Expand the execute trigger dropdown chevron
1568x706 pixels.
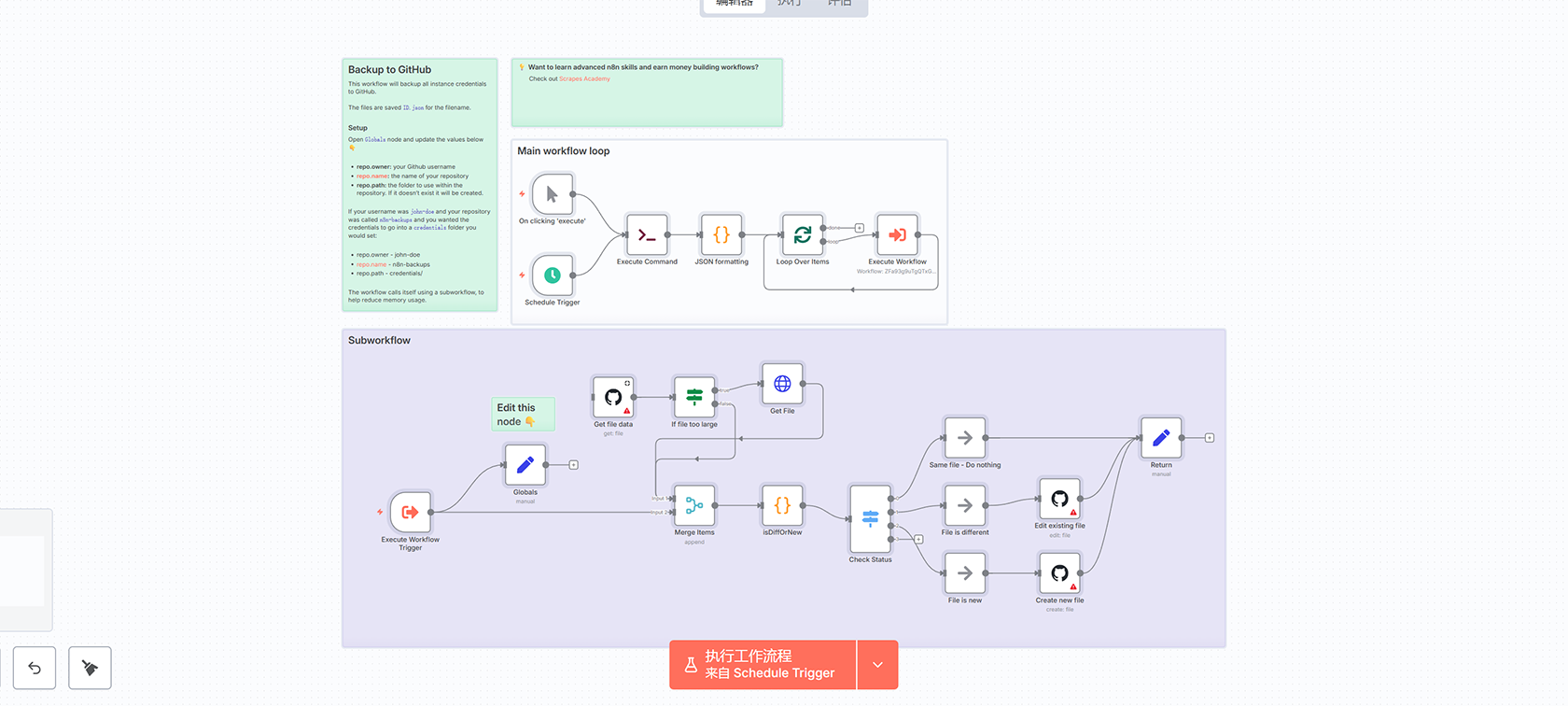pyautogui.click(x=877, y=665)
